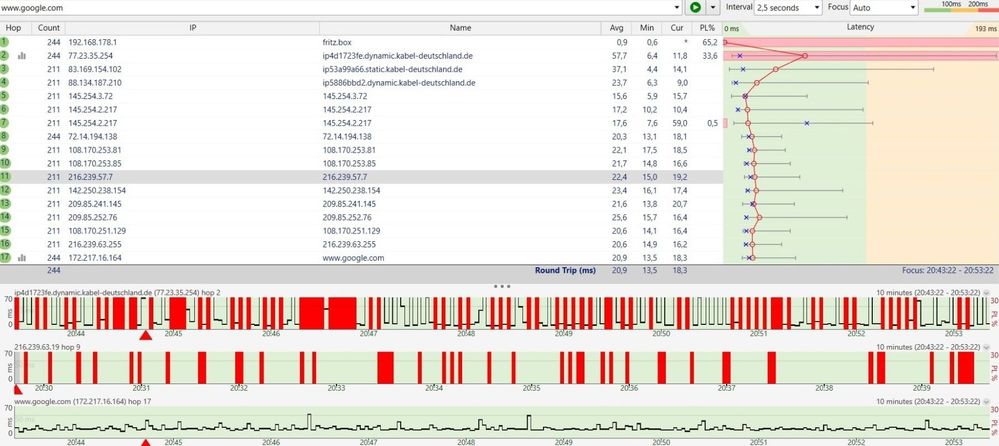This screenshot has height=446, width=999.
Task: Click the hop 14 green number icon
Action: pyautogui.click(x=5, y=216)
